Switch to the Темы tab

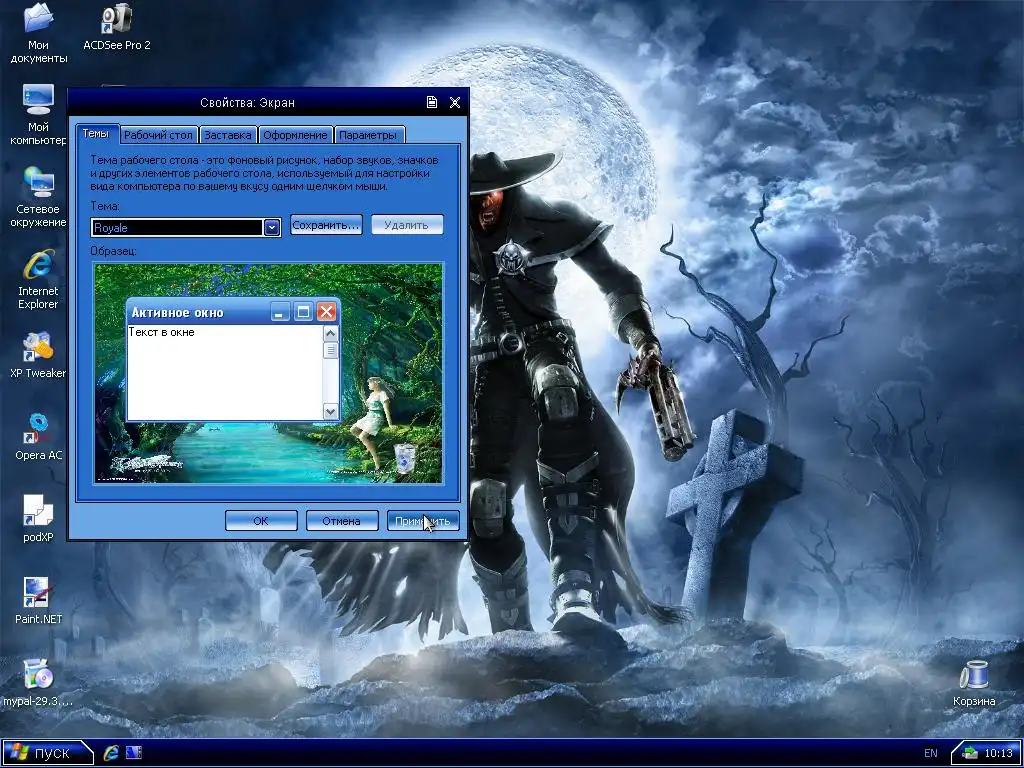tap(96, 133)
